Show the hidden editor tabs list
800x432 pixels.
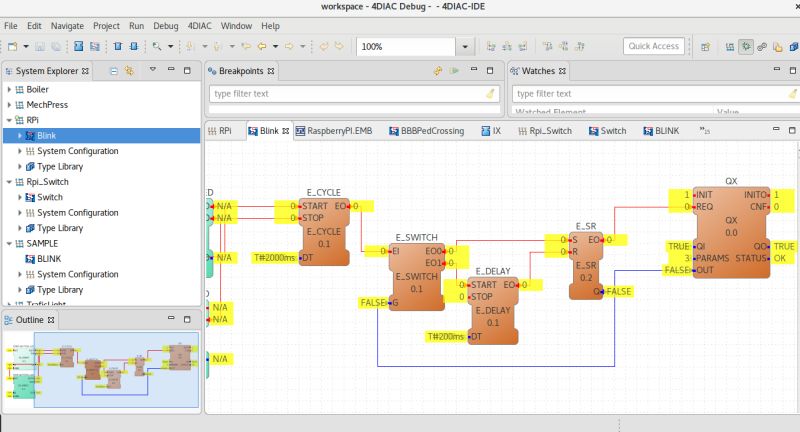pos(705,131)
